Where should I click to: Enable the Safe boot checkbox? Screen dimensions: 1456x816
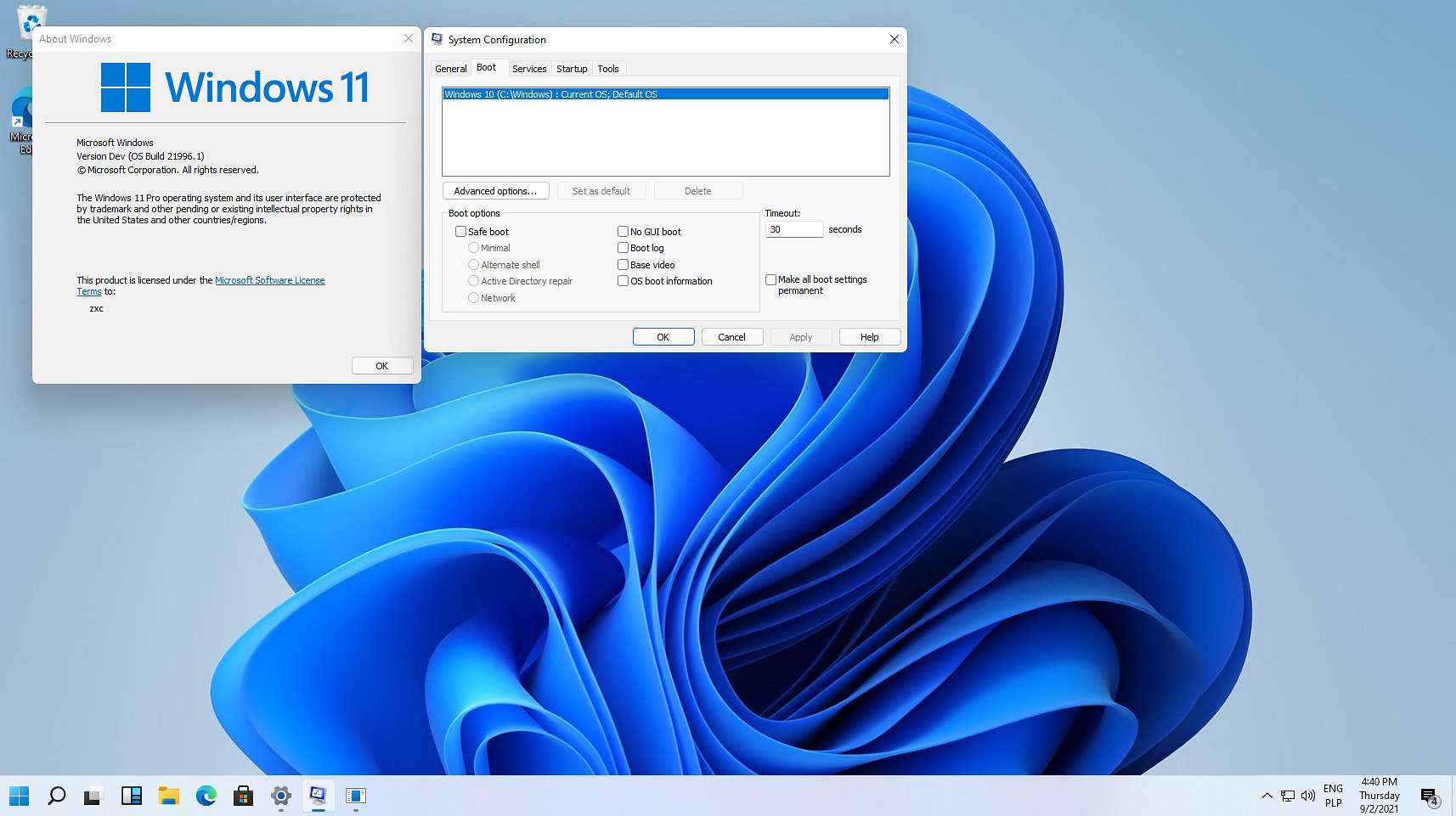point(460,231)
